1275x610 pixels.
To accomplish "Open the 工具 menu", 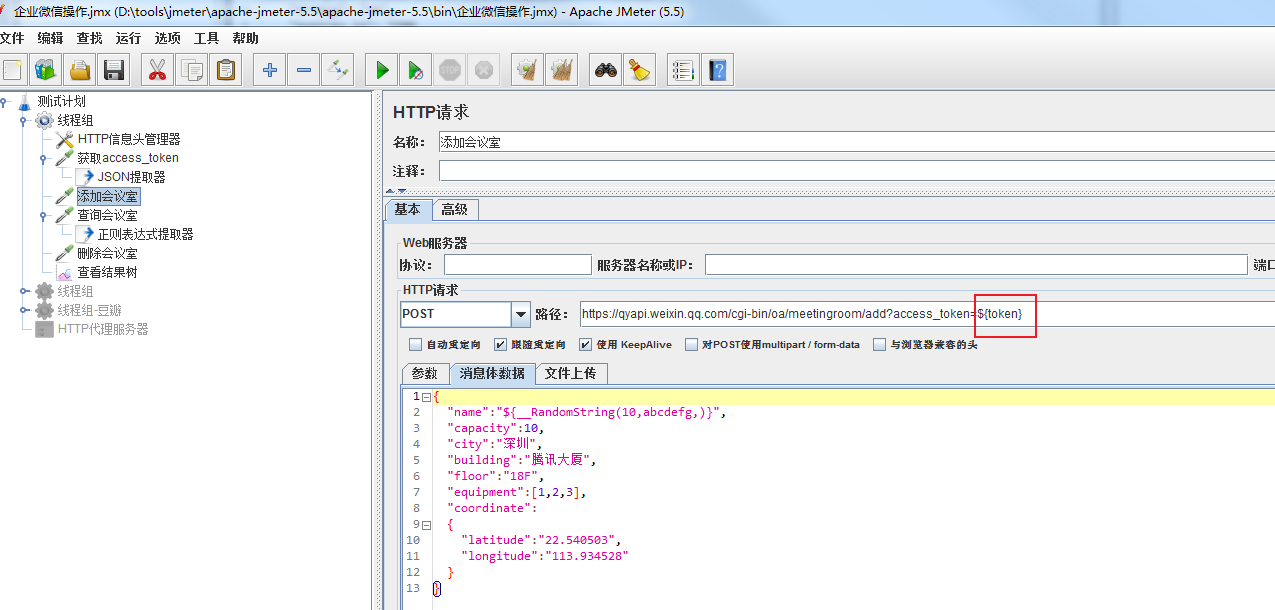I will coord(206,38).
